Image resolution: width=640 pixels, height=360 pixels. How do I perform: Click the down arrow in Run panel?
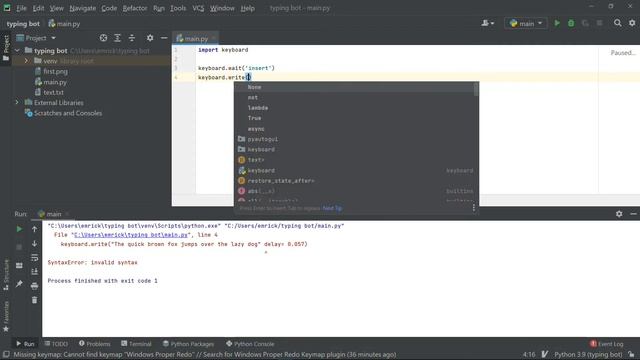coord(34,244)
